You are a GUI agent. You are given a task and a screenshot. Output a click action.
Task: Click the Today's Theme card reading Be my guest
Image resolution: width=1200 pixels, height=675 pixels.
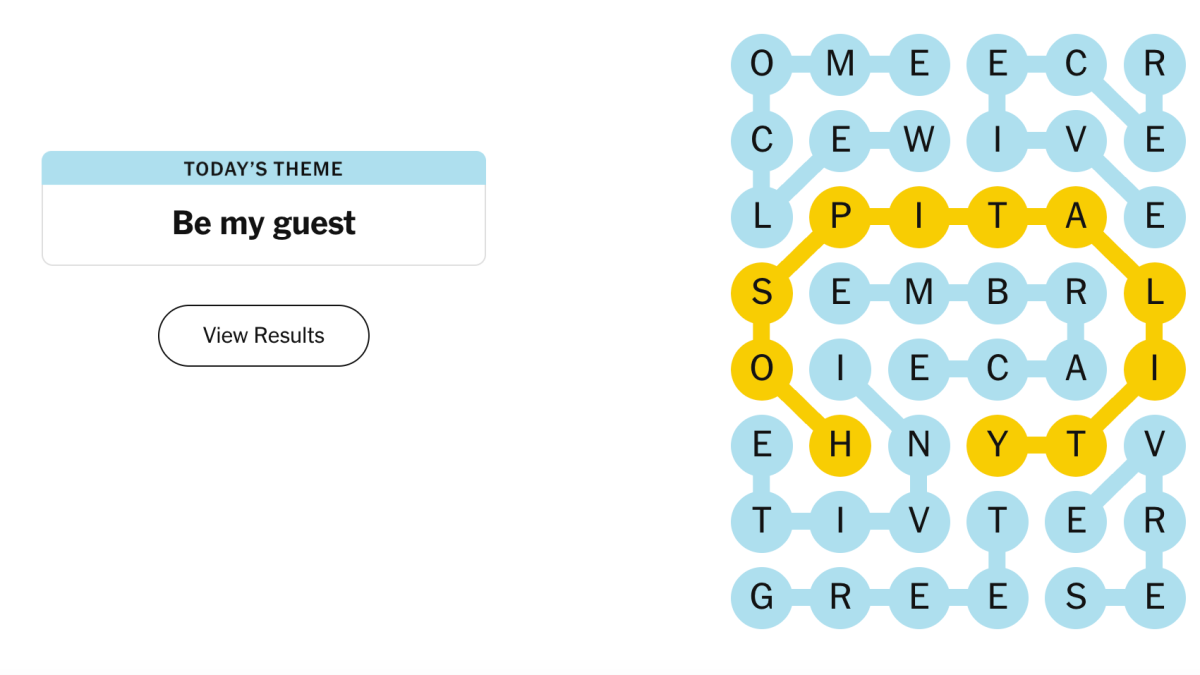click(263, 207)
